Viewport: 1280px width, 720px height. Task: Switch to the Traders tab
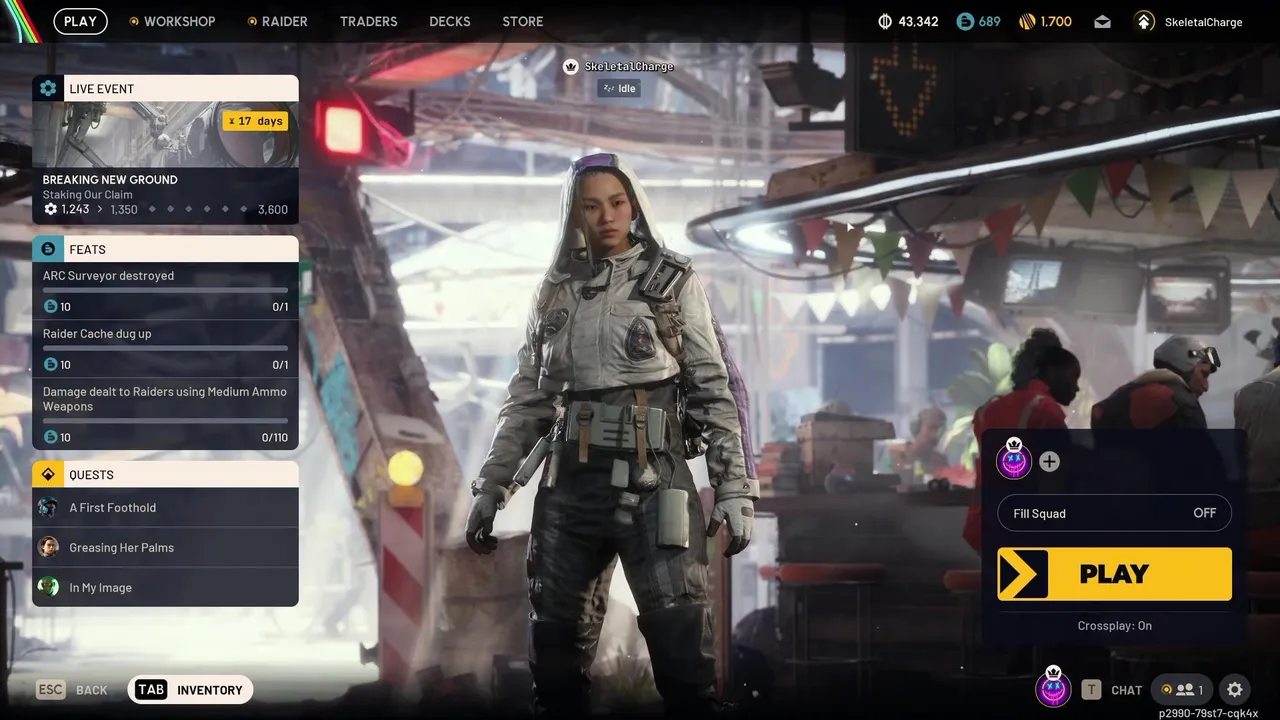pyautogui.click(x=368, y=21)
